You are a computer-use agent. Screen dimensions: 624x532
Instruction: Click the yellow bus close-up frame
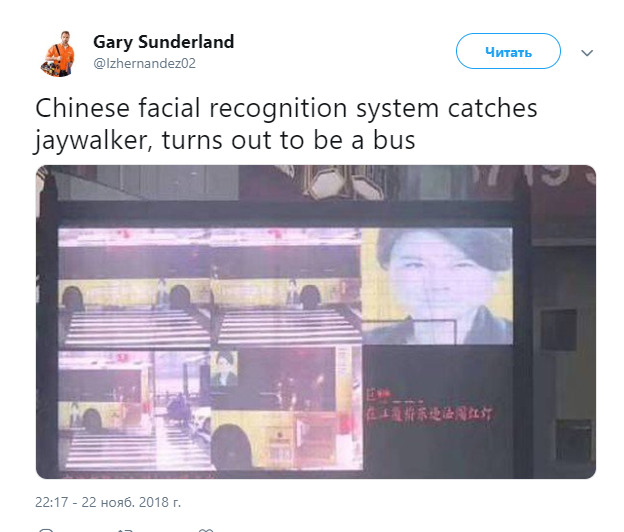click(287, 408)
